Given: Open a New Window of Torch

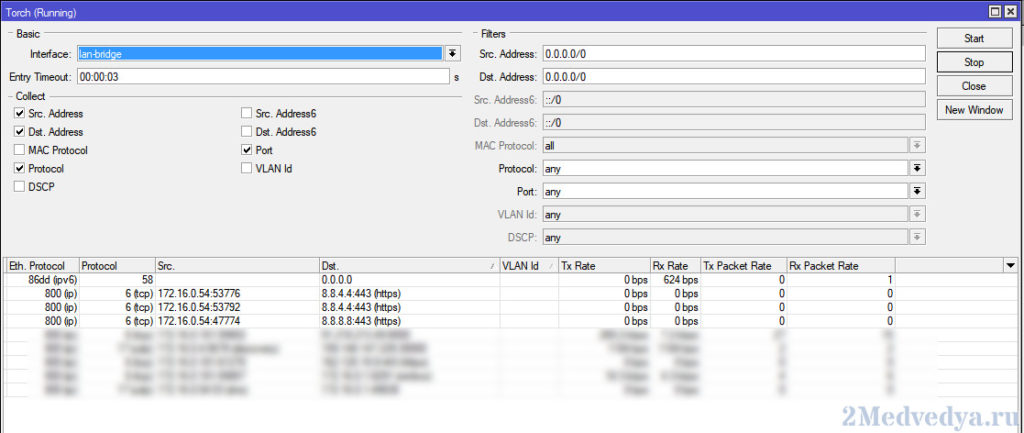Looking at the screenshot, I should pyautogui.click(x=973, y=110).
